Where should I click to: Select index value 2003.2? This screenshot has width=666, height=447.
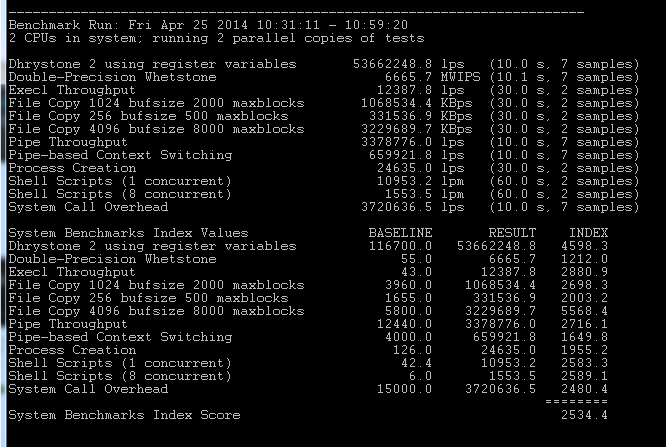(584, 298)
